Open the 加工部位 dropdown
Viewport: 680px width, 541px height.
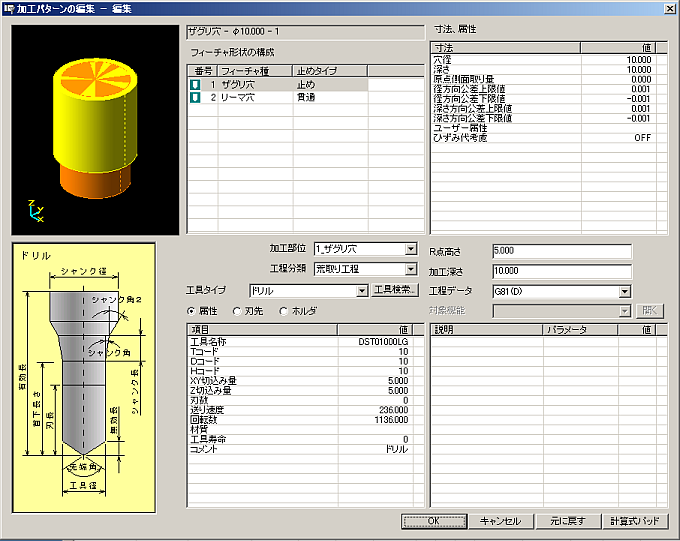(411, 249)
